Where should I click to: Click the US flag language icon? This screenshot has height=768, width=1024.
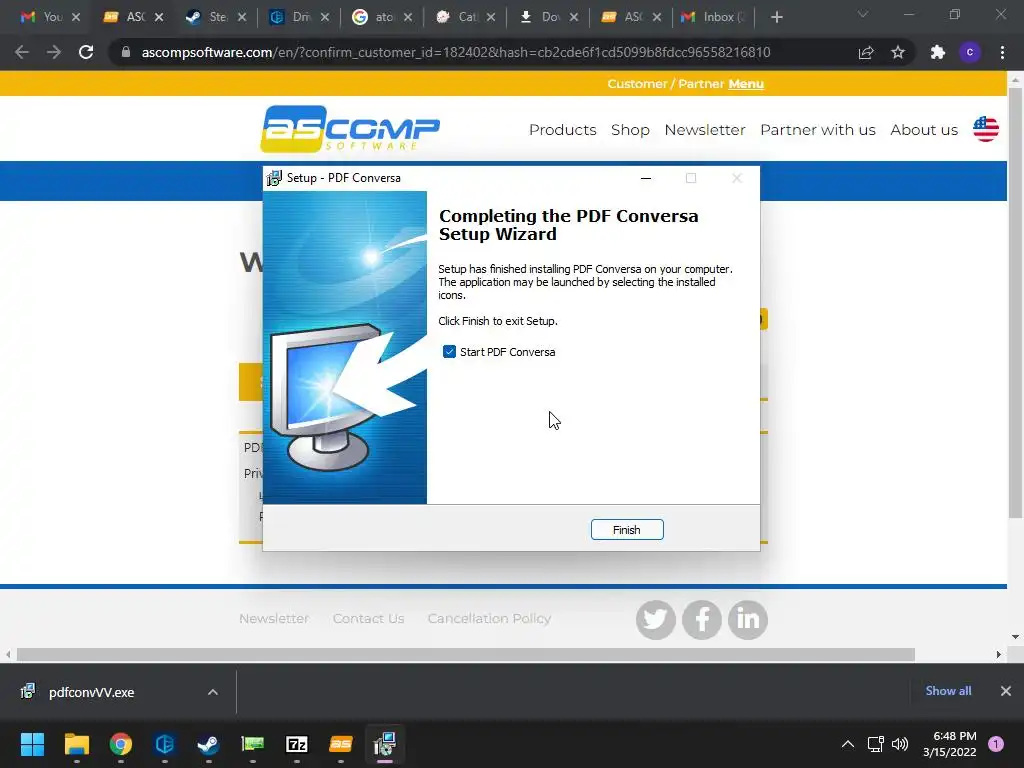click(985, 129)
